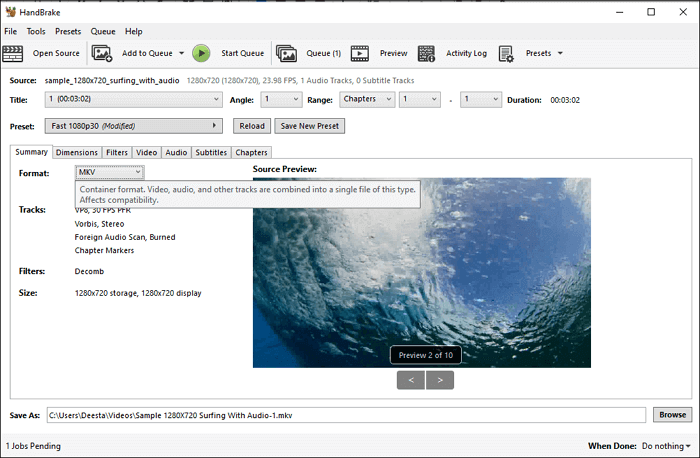The height and width of the screenshot is (458, 700).
Task: Expand the Format MKV dropdown
Action: pos(109,173)
